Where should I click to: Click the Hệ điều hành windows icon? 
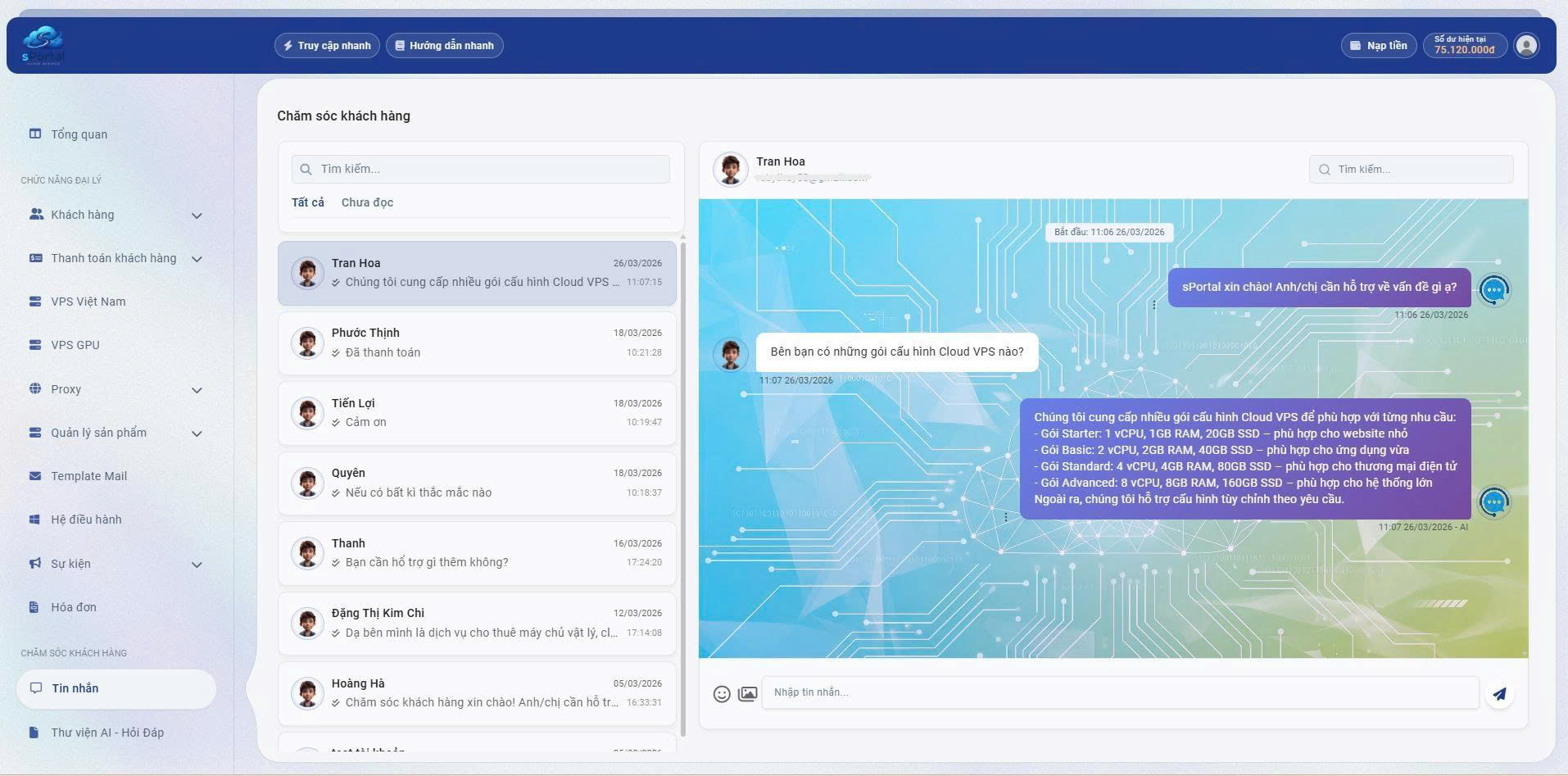point(35,519)
